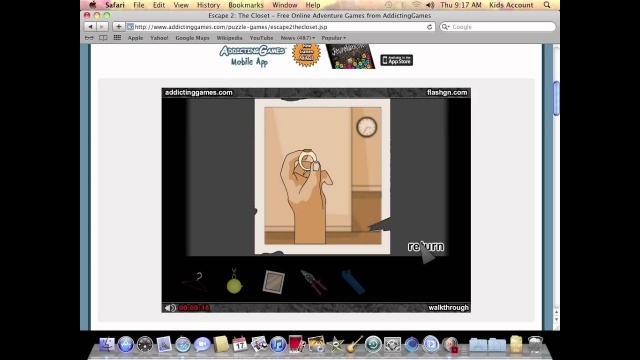The width and height of the screenshot is (640, 360).
Task: Open iChat from the Dock
Action: pyautogui.click(x=202, y=344)
